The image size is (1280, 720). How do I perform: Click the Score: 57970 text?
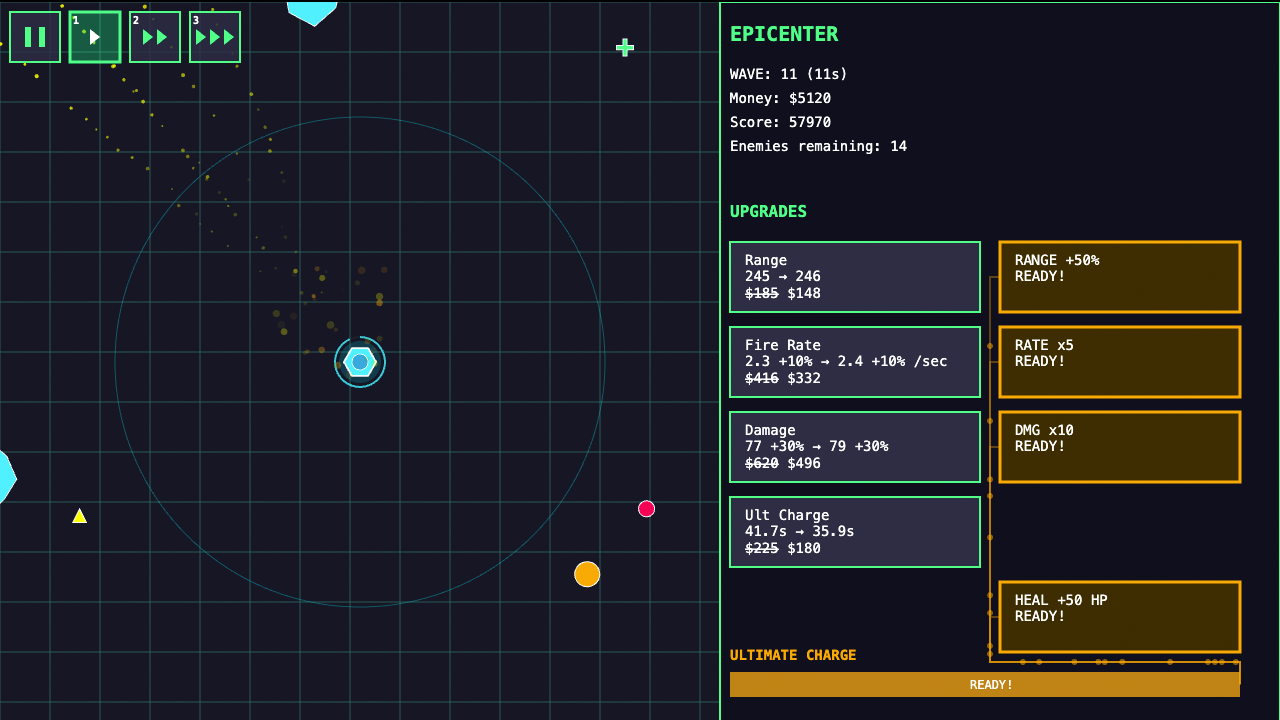[780, 122]
